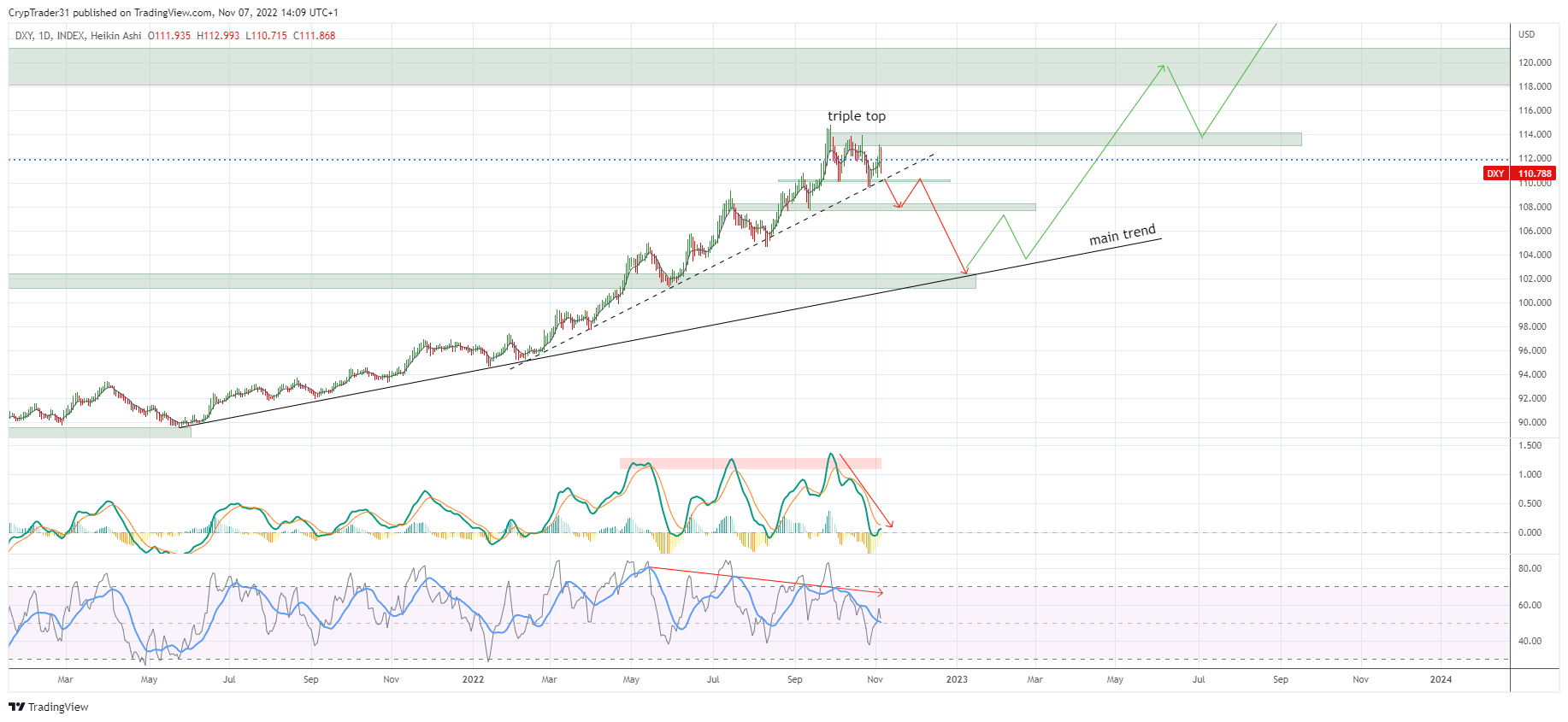Select the 'main trend' text annotation
The height and width of the screenshot is (722, 1568).
[1123, 235]
